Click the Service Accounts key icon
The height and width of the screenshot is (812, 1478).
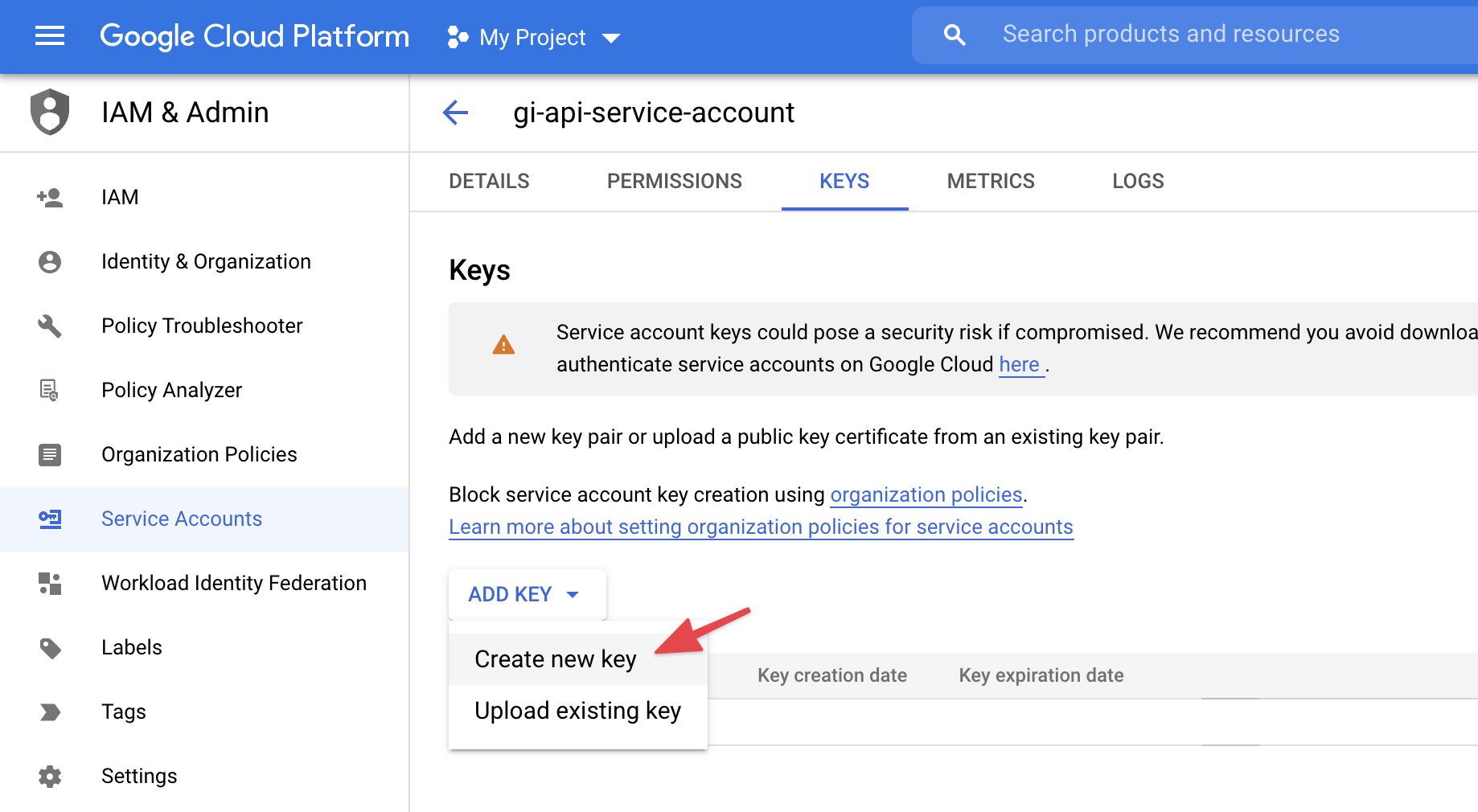[x=50, y=519]
